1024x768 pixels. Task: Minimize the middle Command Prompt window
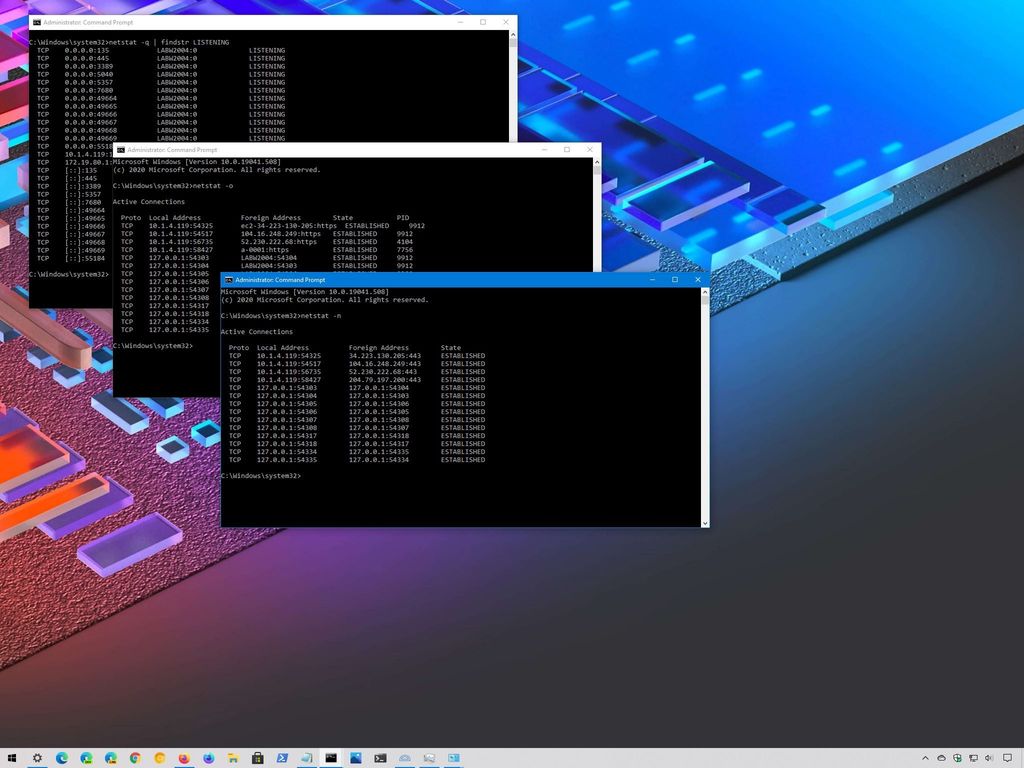tap(543, 149)
